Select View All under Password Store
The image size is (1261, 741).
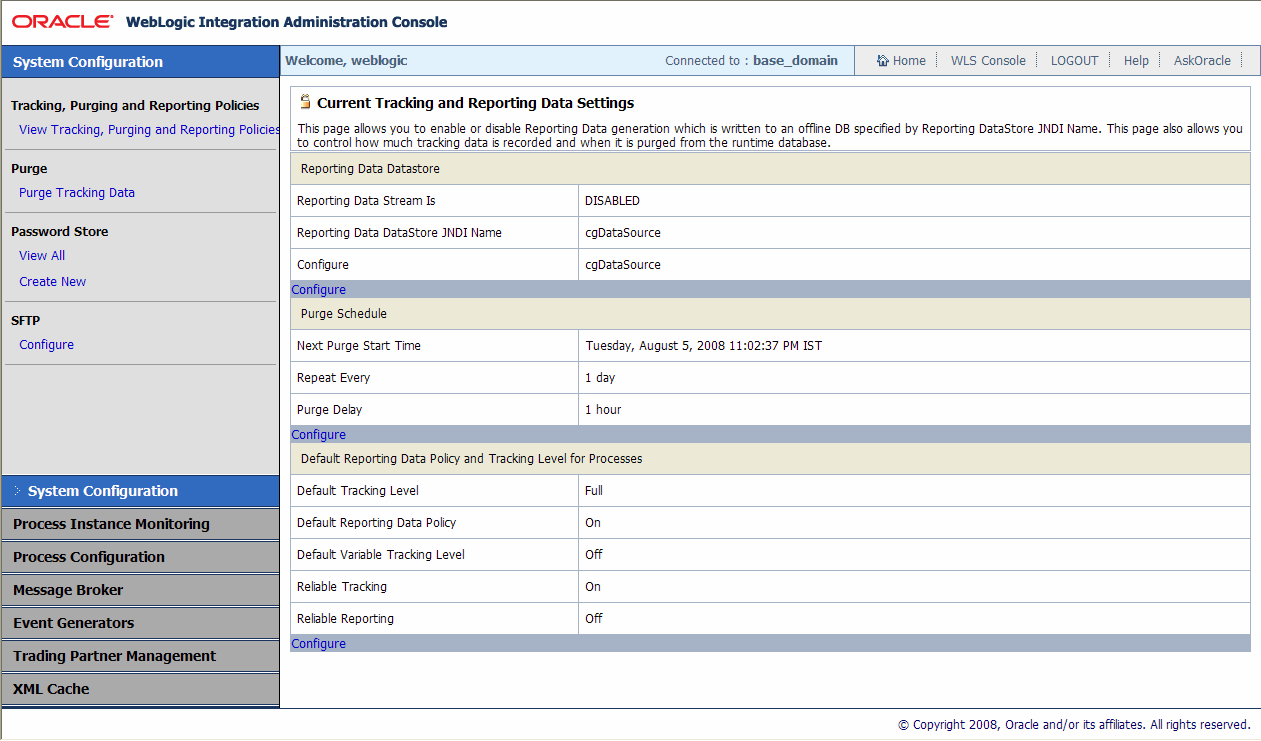tap(41, 255)
